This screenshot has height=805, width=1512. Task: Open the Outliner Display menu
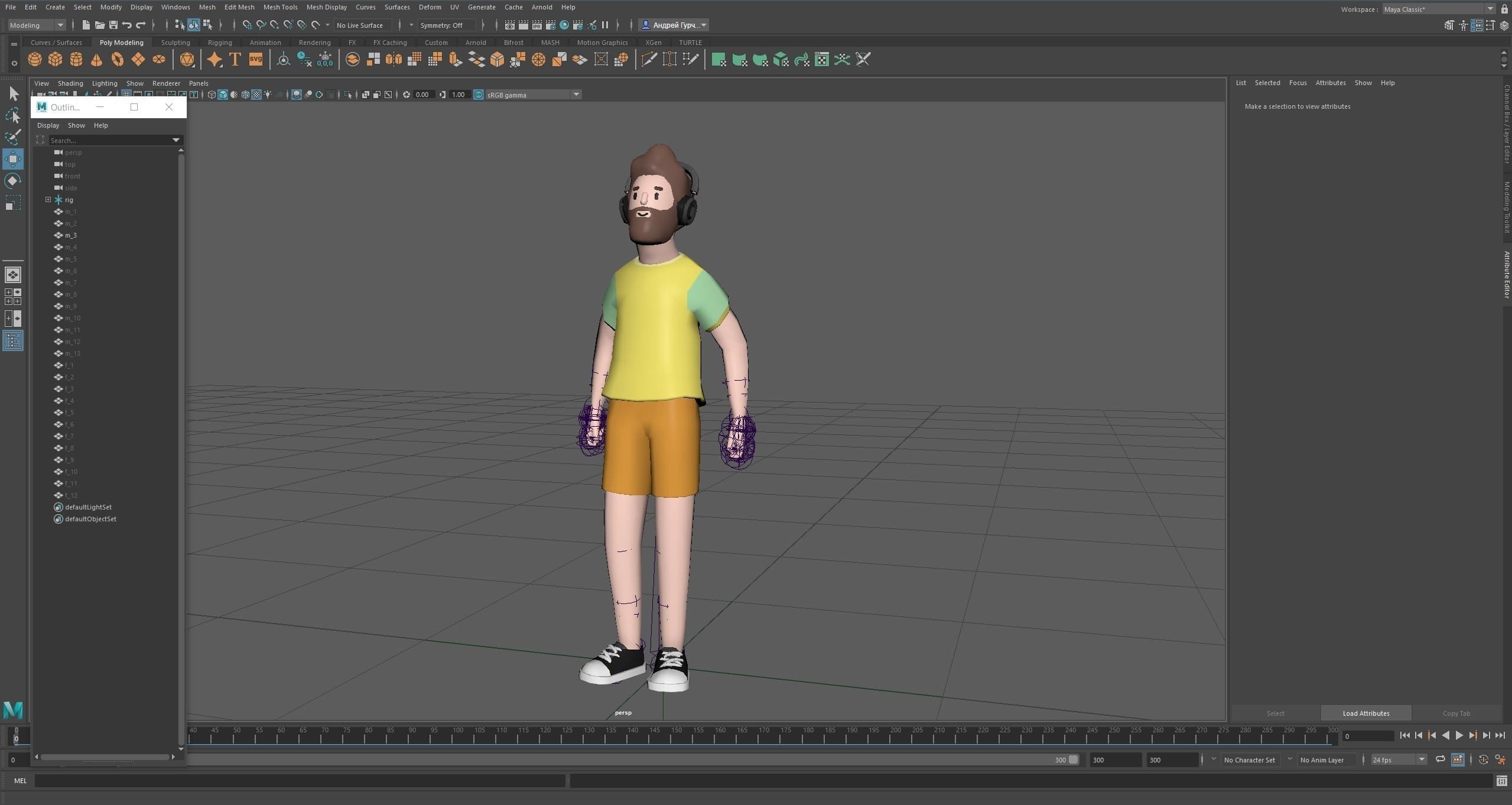[48, 125]
